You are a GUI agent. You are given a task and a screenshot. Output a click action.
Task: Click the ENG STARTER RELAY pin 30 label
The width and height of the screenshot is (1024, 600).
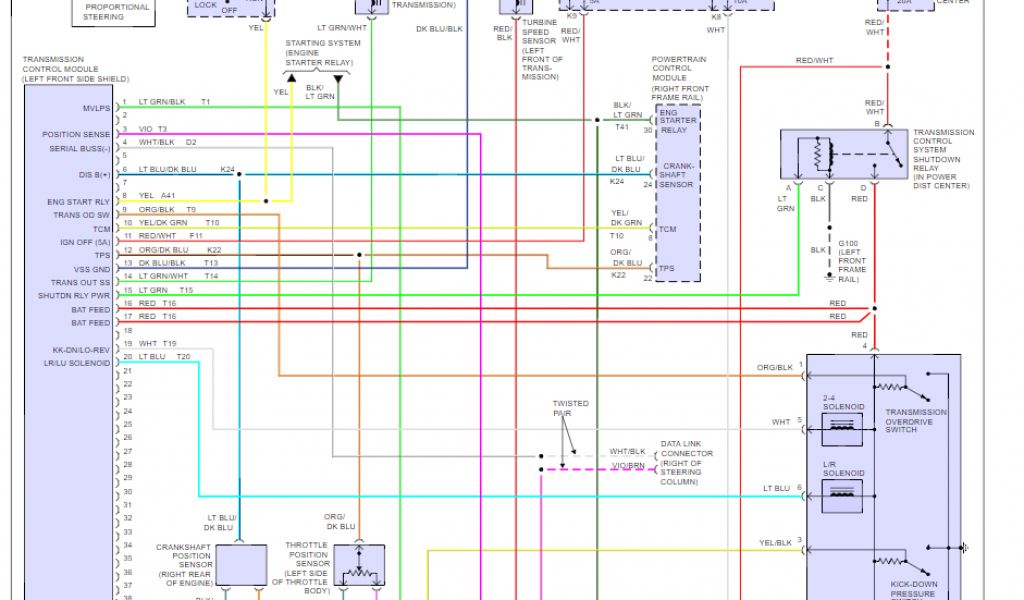coord(680,122)
